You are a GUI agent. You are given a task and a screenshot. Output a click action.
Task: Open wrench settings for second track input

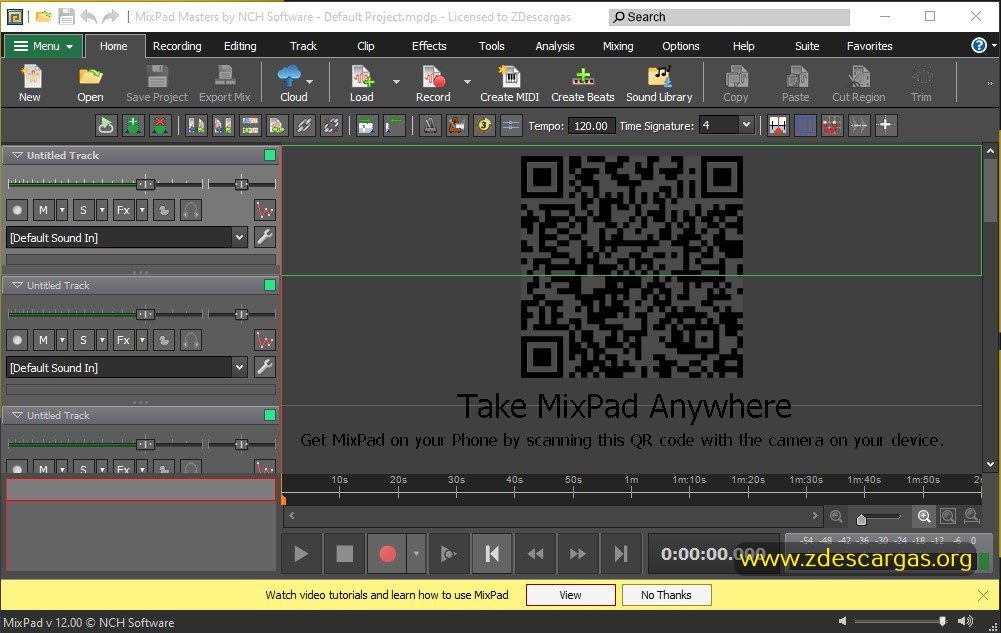(x=264, y=368)
